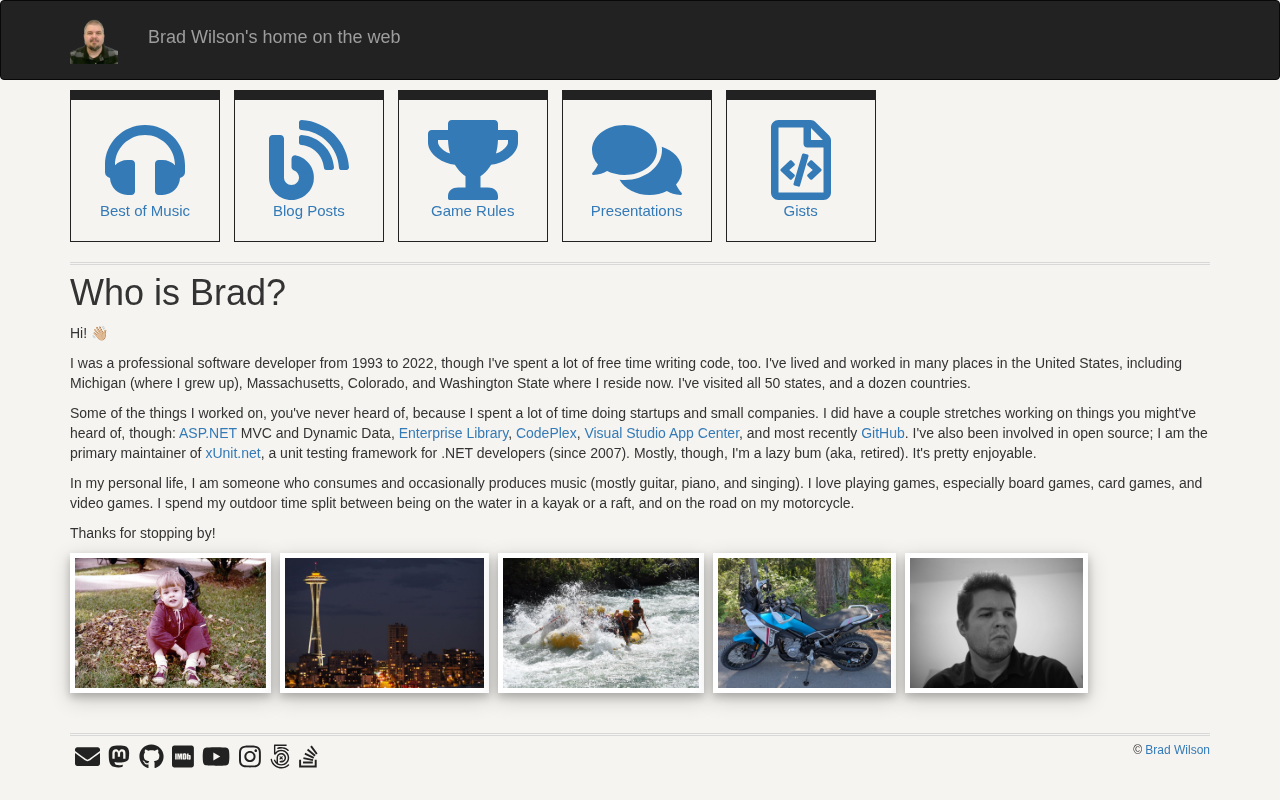Viewport: 1280px width, 800px height.
Task: Follow the xUnit.net link
Action: point(233,453)
